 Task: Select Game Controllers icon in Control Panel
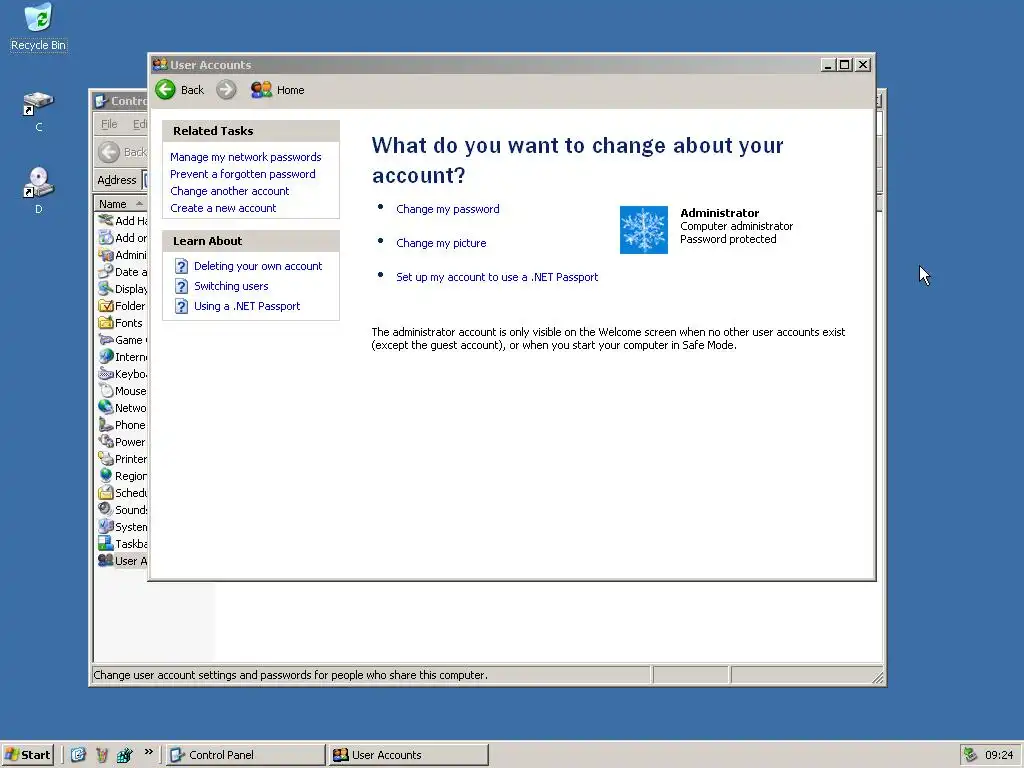pos(106,340)
